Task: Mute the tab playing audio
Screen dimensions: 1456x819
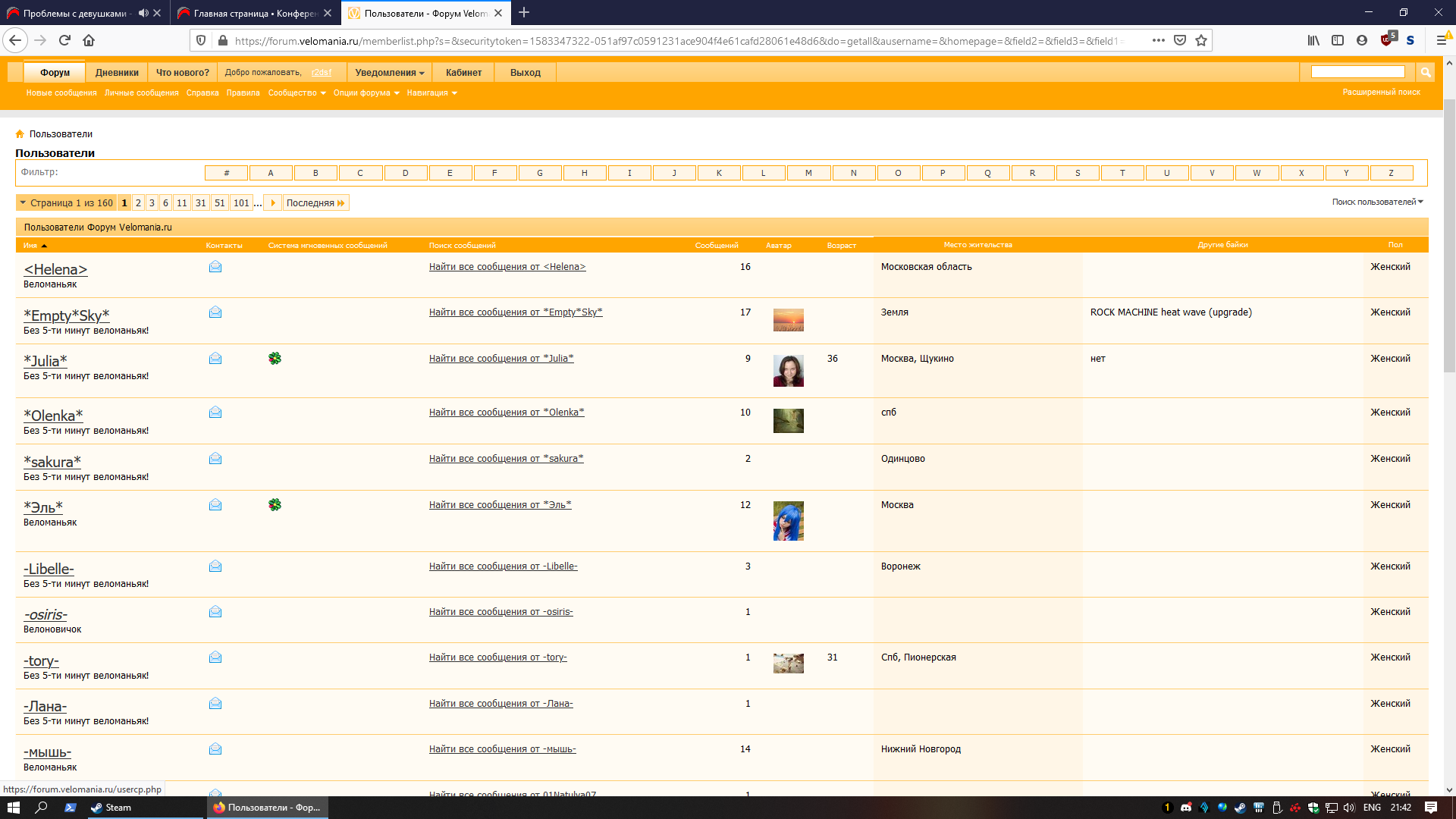Action: (143, 13)
